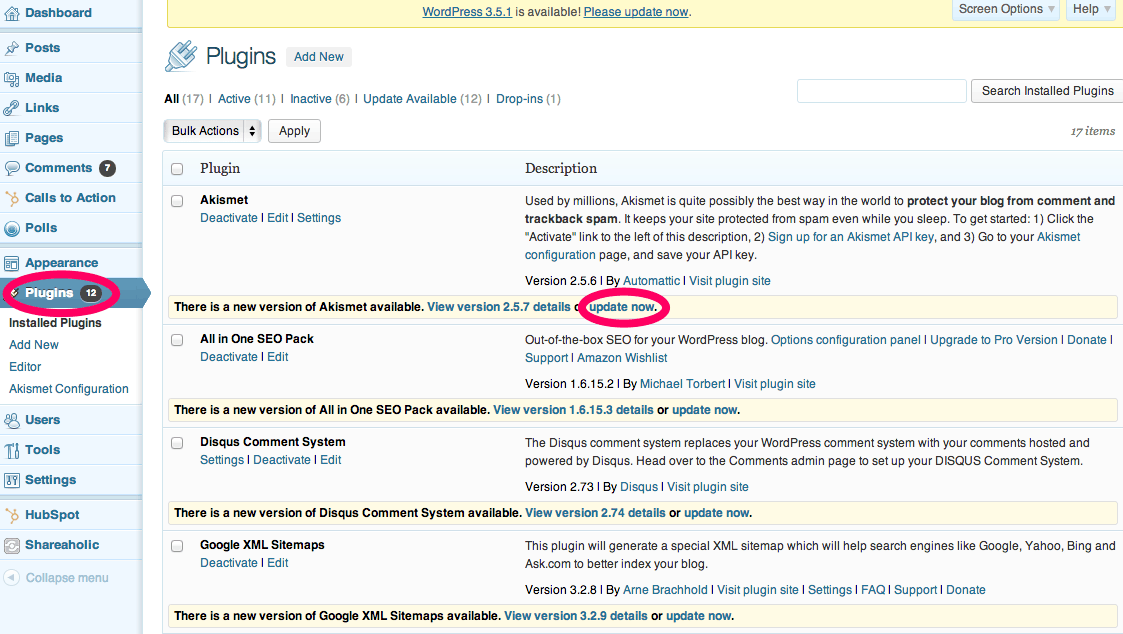The image size is (1123, 634).
Task: Go to Pages in sidebar
Action: (44, 138)
